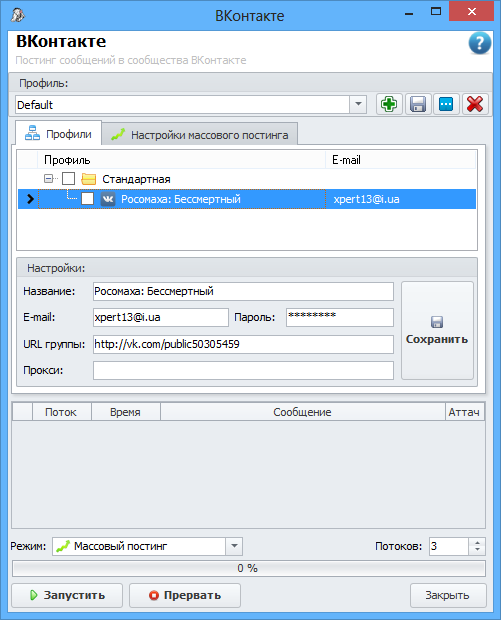Check the Стандартная group checkbox

point(68,179)
